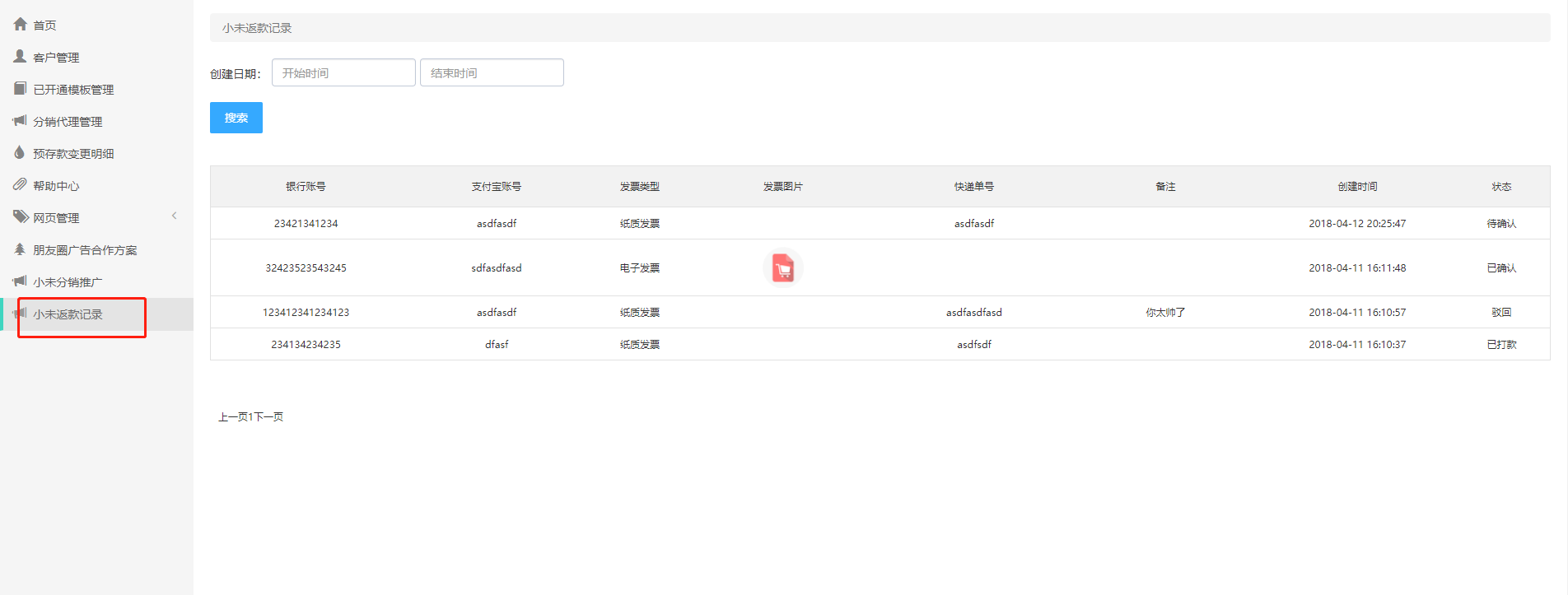
Task: Open the 帮助中心 menu entry
Action: point(56,186)
